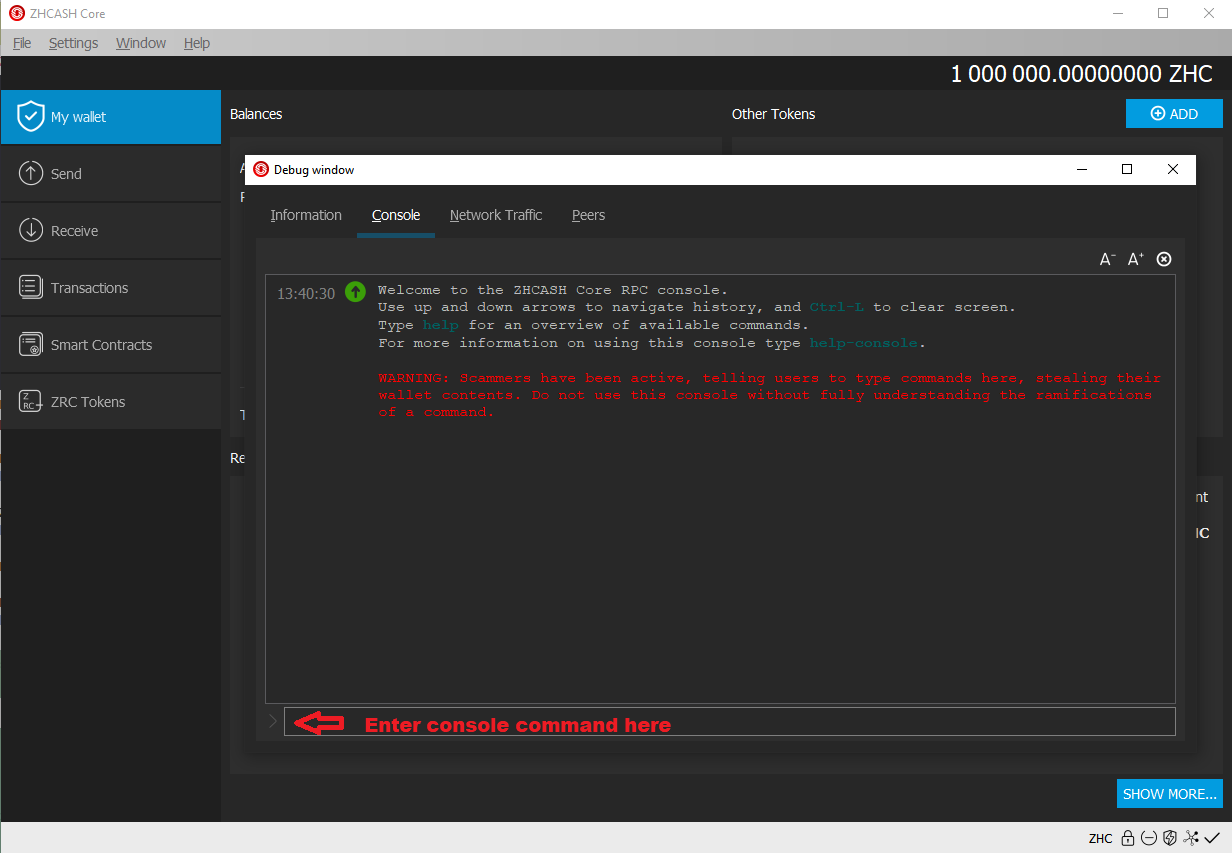Open the Window menu
The height and width of the screenshot is (853, 1232).
[x=141, y=43]
